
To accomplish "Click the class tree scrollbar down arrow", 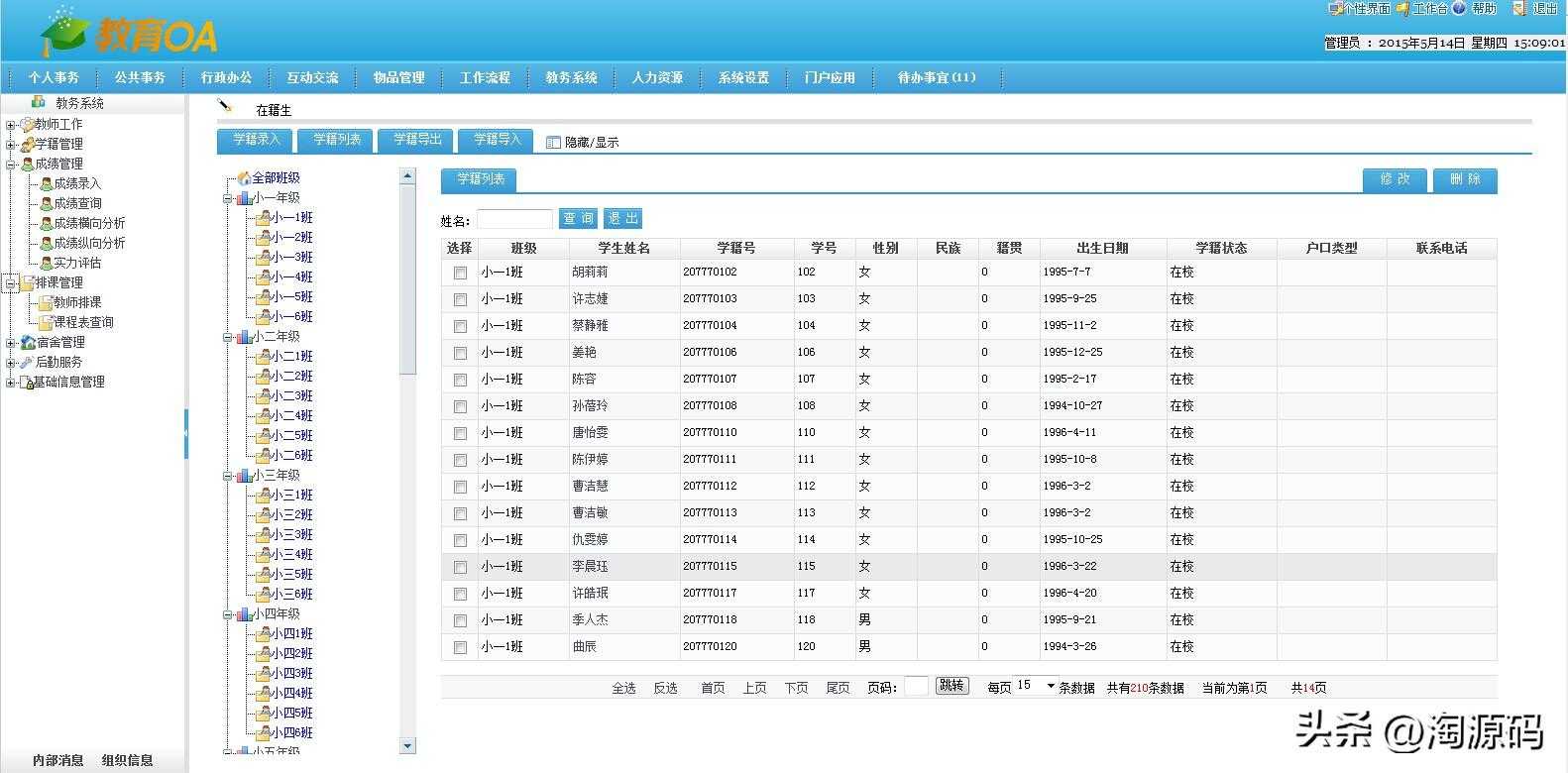I will tap(407, 745).
